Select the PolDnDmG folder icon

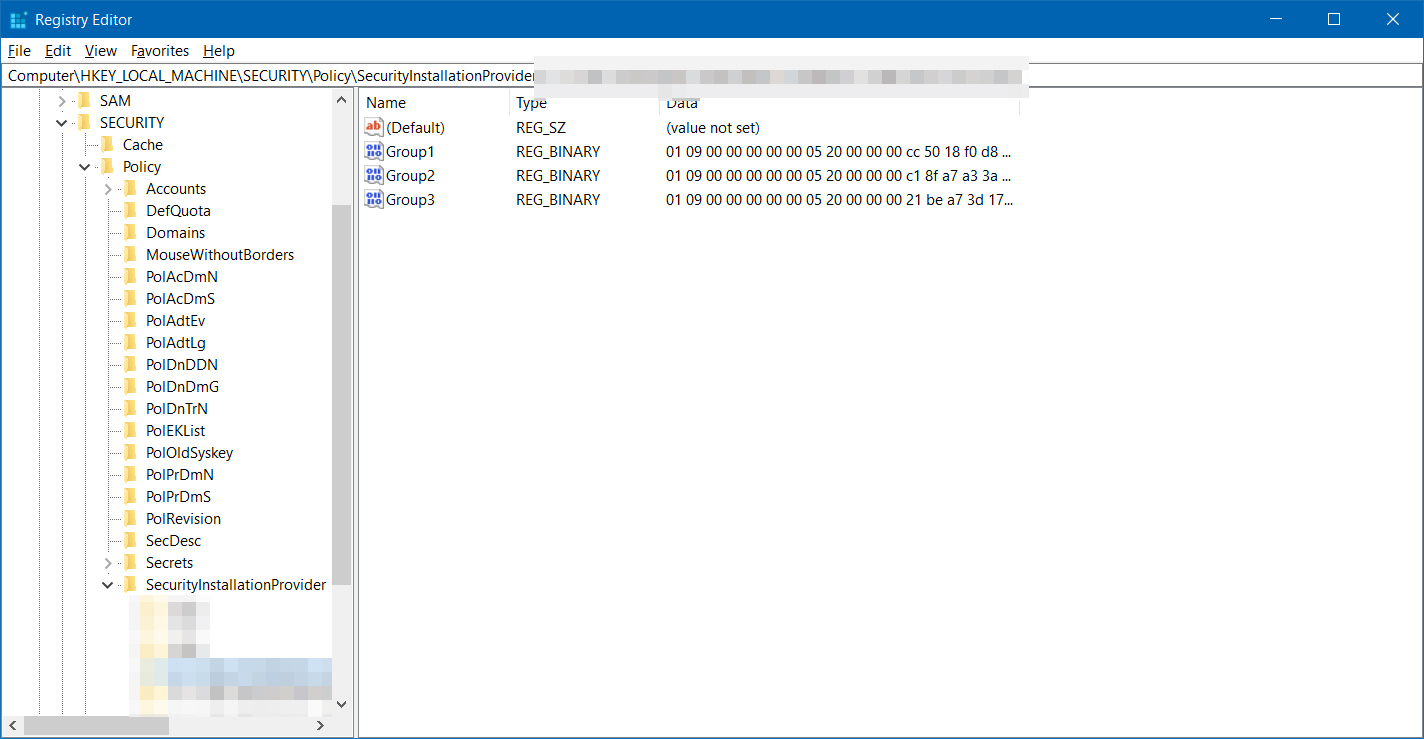pos(130,387)
